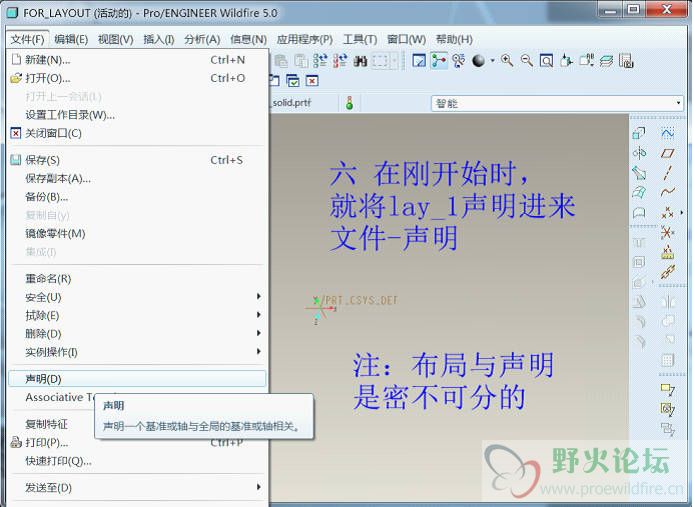Open the 信息(N) menu
This screenshot has height=507, width=693.
coord(248,39)
